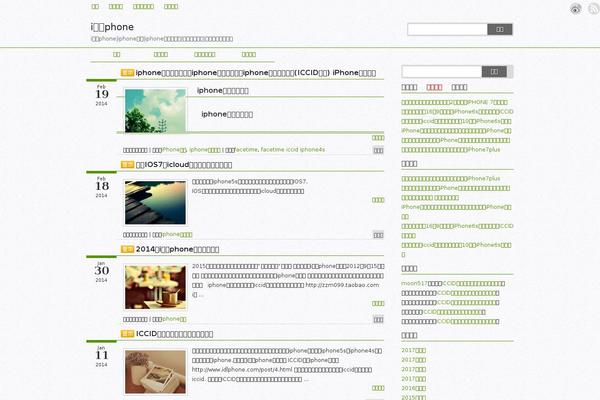
Task: Select the sidebar tab before the red one
Action: tap(409, 87)
